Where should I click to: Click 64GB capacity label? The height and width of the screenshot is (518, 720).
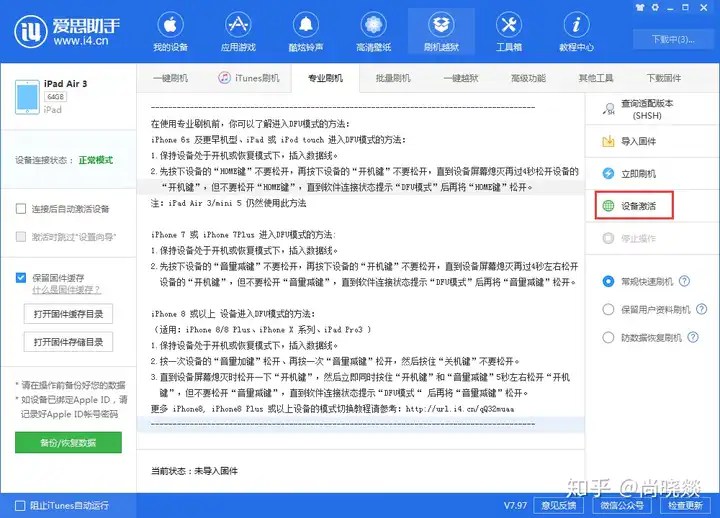click(56, 97)
